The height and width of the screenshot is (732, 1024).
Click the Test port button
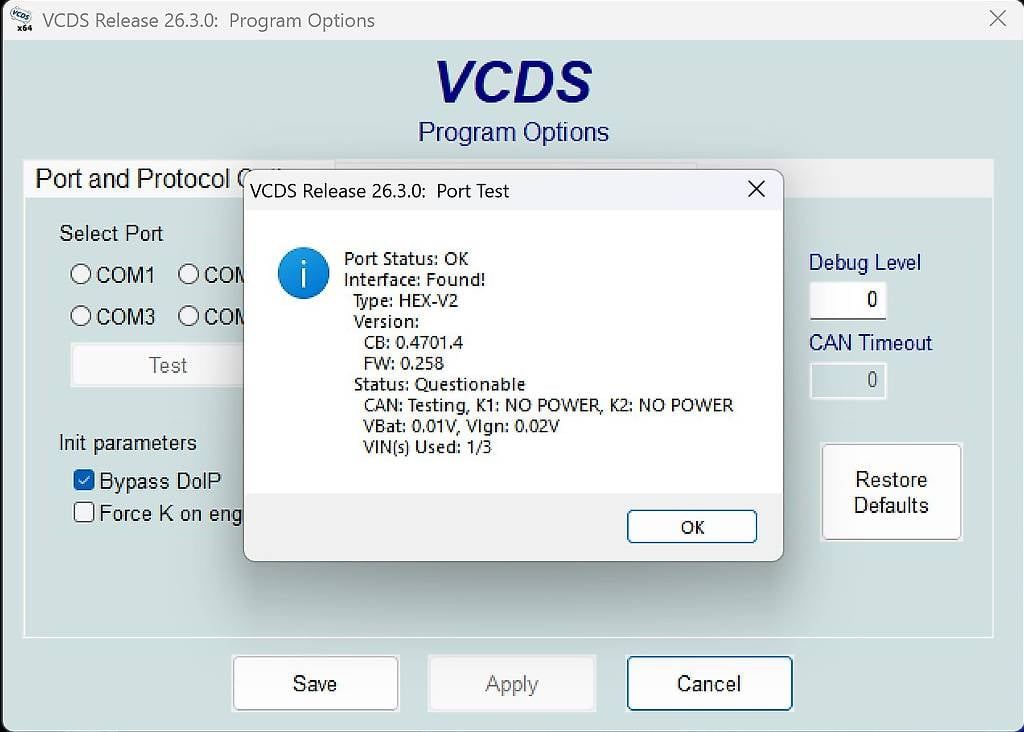coord(157,365)
